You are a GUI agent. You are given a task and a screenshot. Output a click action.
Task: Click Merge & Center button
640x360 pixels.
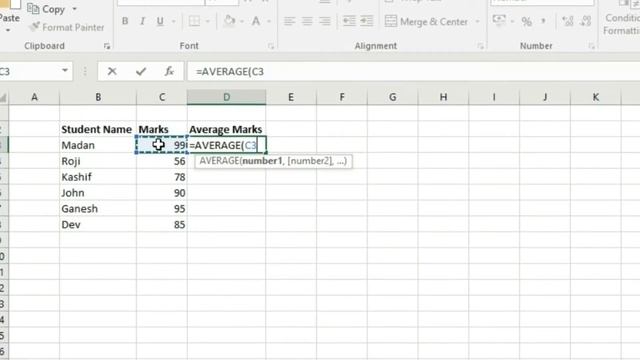tap(427, 21)
